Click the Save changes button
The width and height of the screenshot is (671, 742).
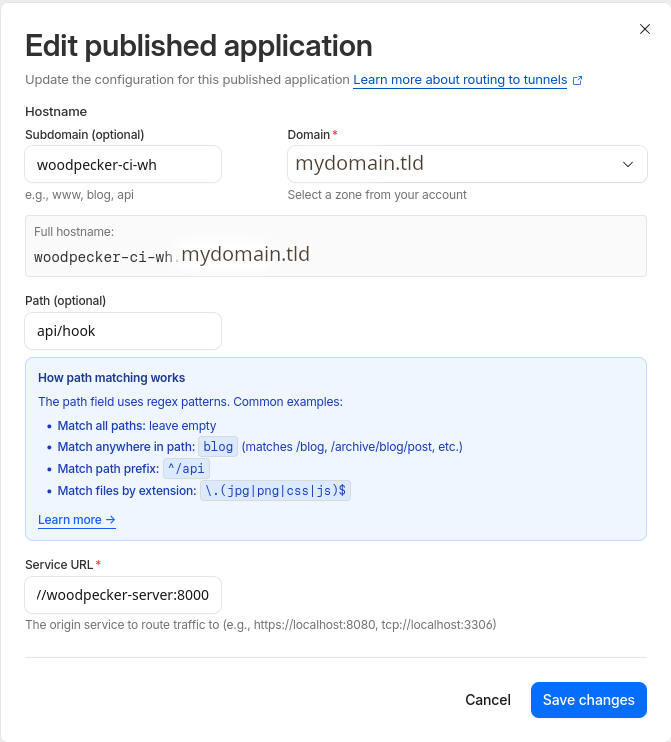pyautogui.click(x=588, y=700)
